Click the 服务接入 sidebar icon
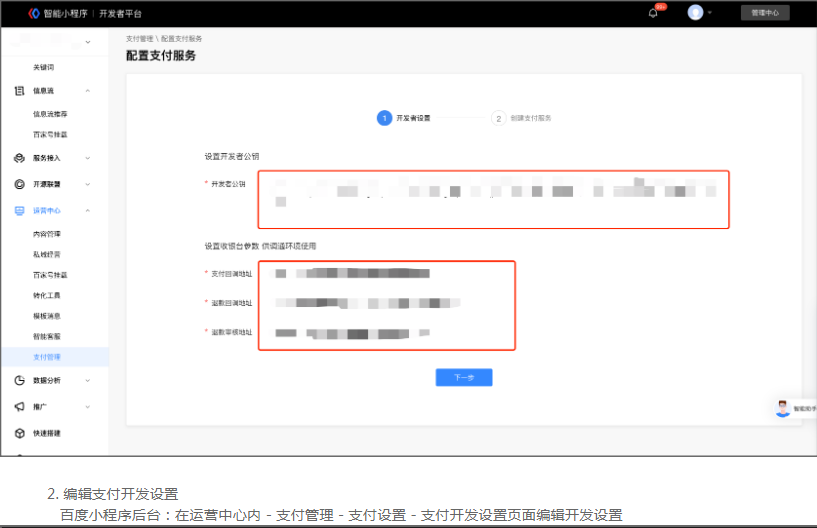The image size is (817, 528). tap(19, 158)
